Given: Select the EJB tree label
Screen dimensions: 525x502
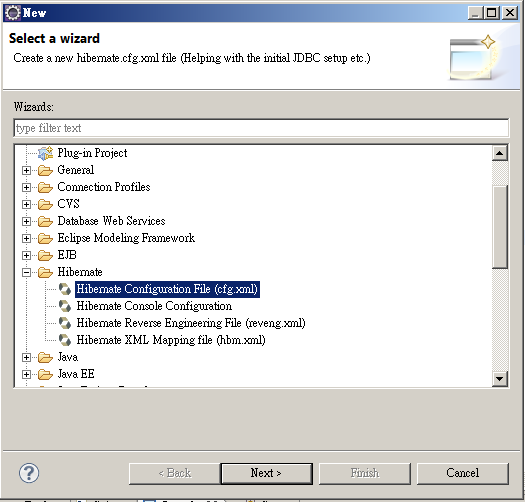Looking at the screenshot, I should click(x=67, y=256).
